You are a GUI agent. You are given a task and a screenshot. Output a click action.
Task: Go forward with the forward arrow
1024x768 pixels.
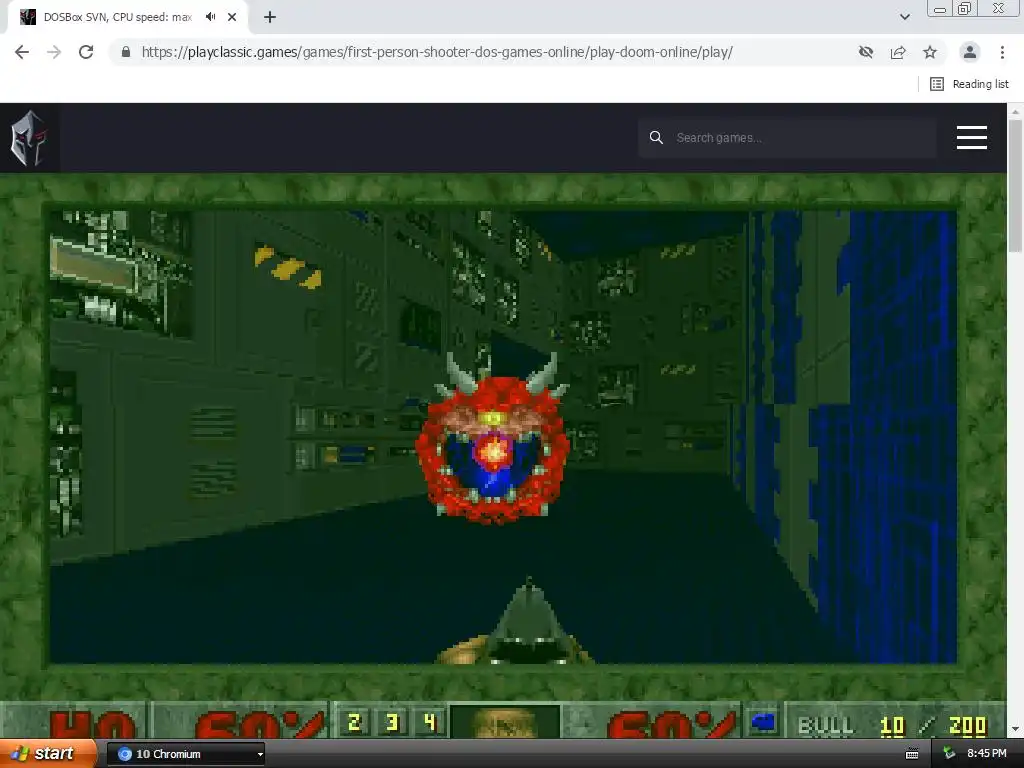pyautogui.click(x=54, y=52)
